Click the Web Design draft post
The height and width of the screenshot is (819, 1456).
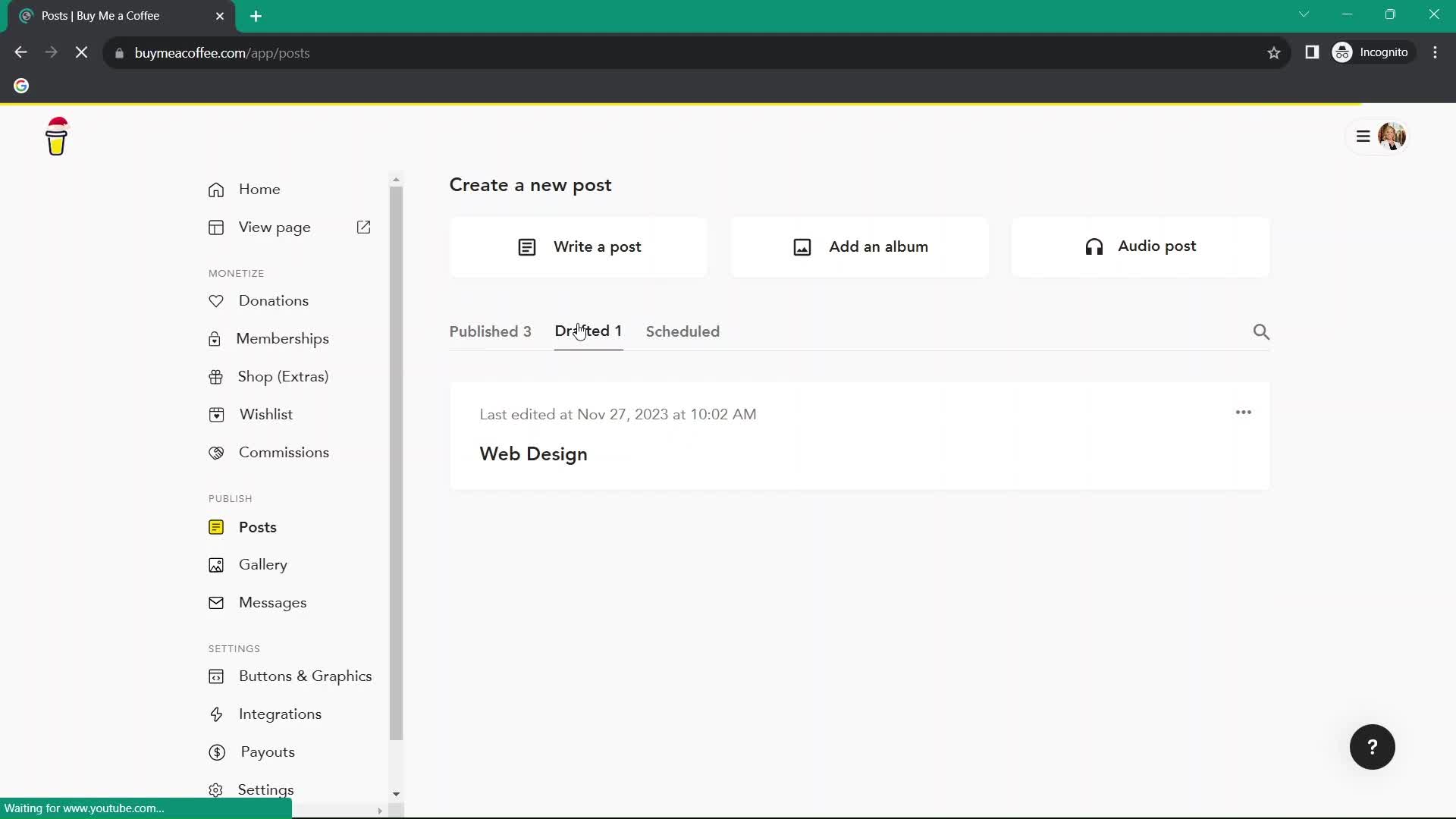coord(534,454)
